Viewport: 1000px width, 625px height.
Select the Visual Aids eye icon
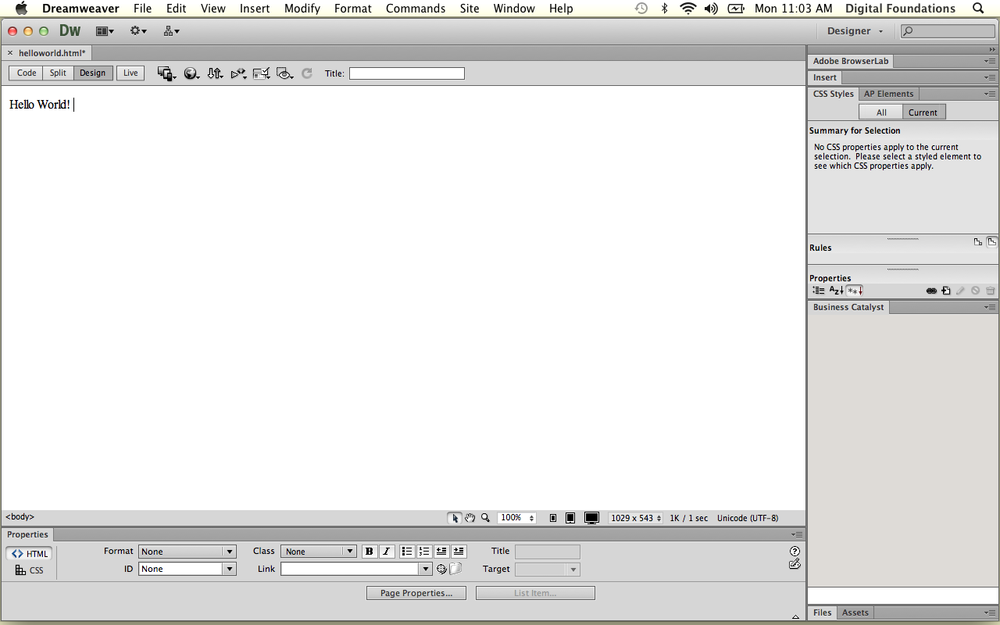point(284,73)
